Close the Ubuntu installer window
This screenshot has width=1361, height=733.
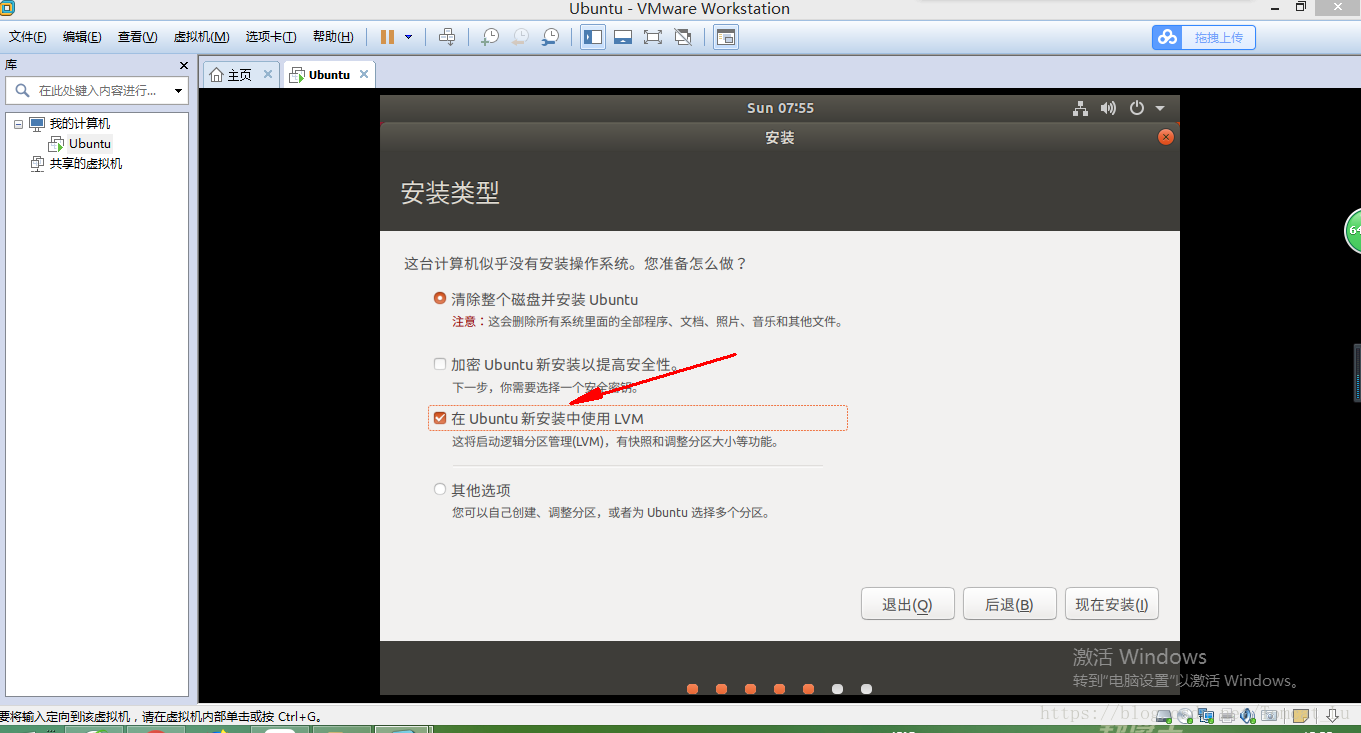pyautogui.click(x=1164, y=137)
